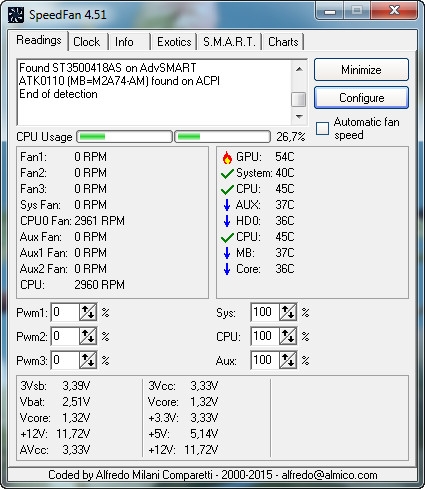
Task: Open the Exotics tab
Action: 174,42
